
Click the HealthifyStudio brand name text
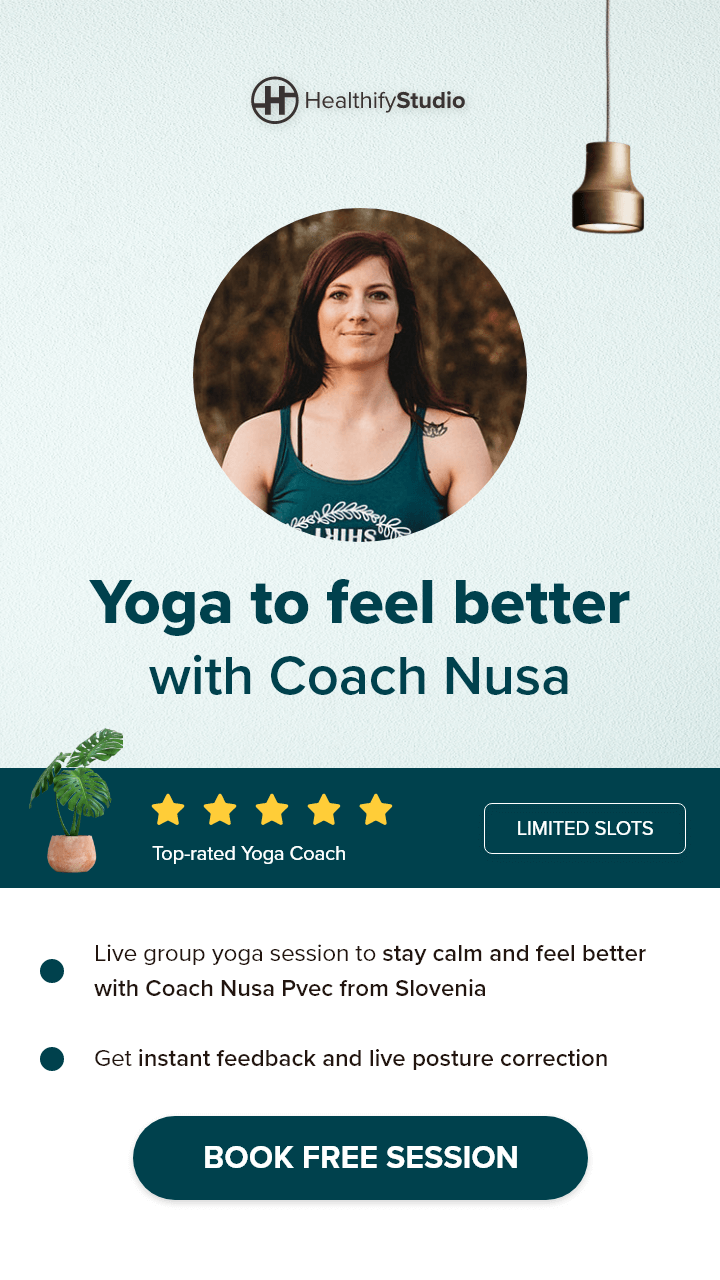(x=385, y=101)
